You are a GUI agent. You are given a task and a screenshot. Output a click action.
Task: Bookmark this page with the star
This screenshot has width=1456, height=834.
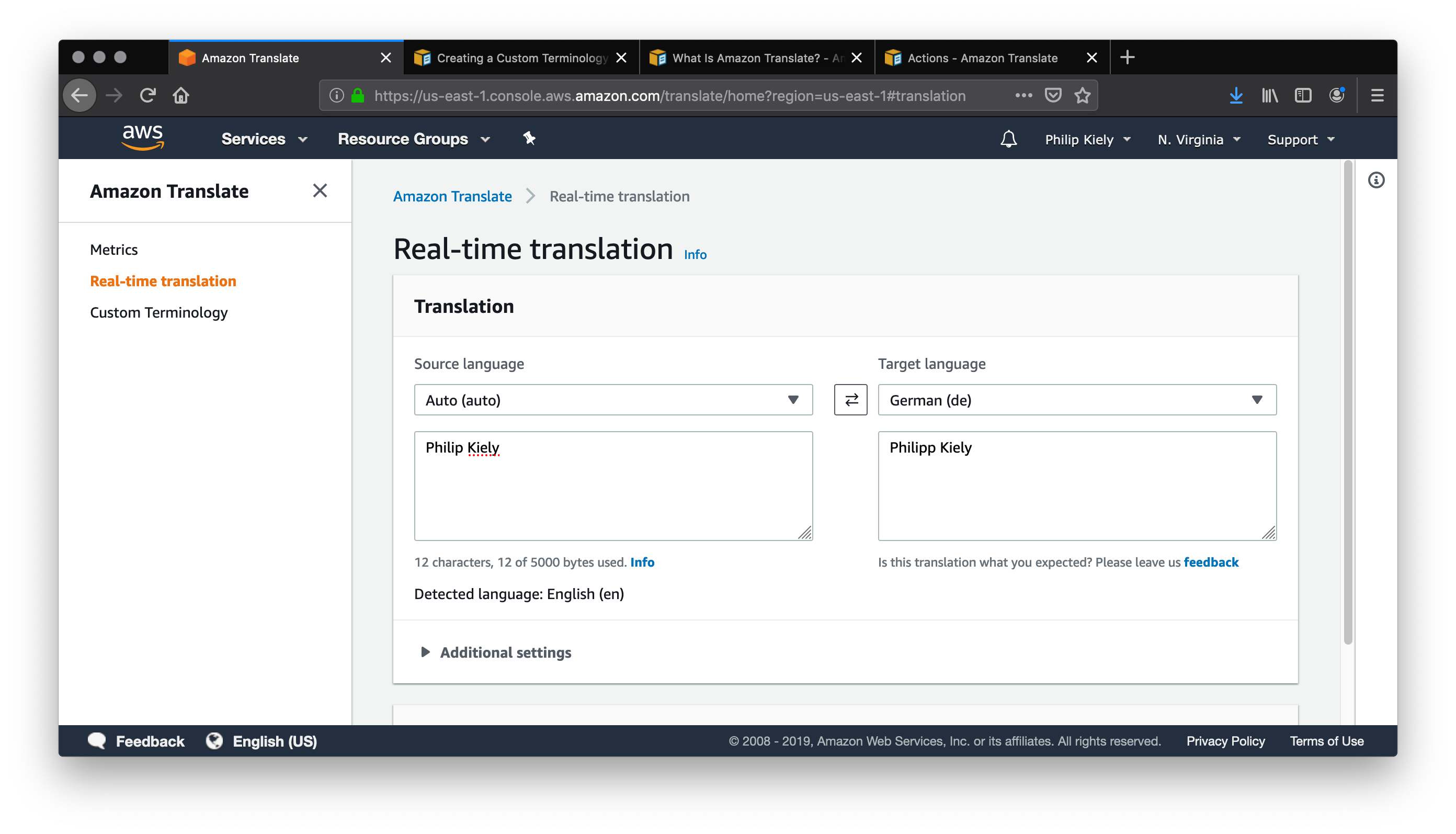pos(1082,95)
